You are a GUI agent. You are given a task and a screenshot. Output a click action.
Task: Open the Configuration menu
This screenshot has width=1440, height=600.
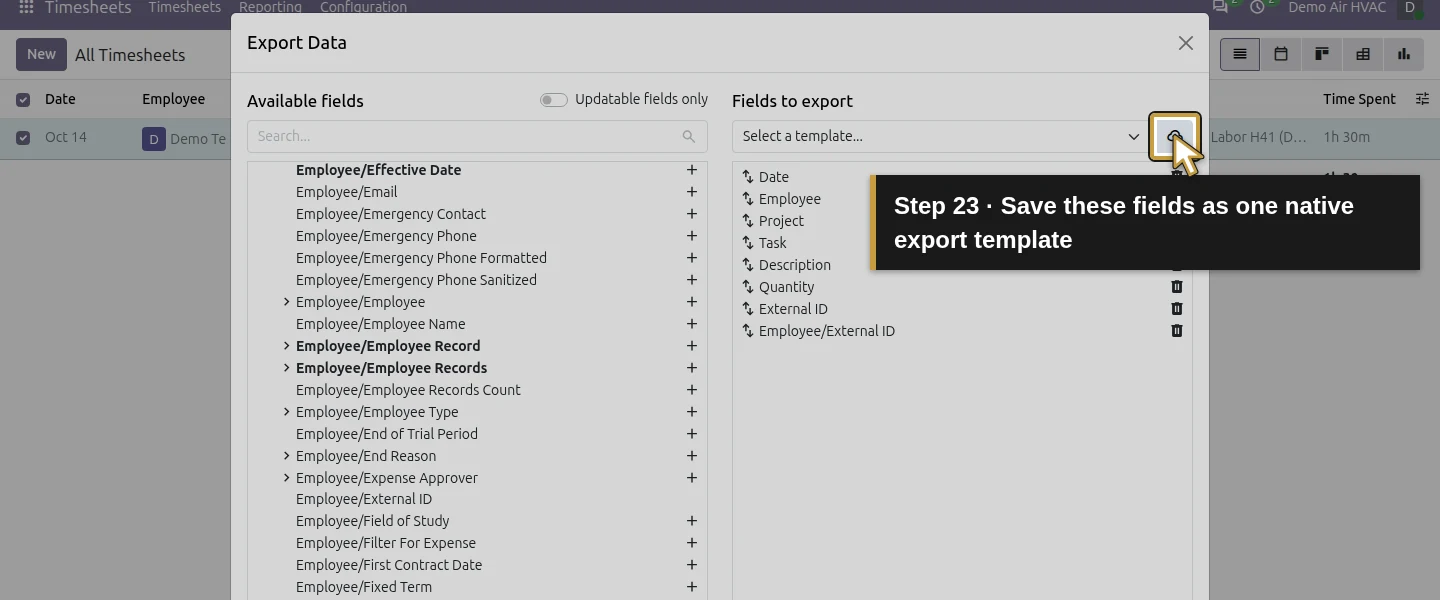click(363, 7)
